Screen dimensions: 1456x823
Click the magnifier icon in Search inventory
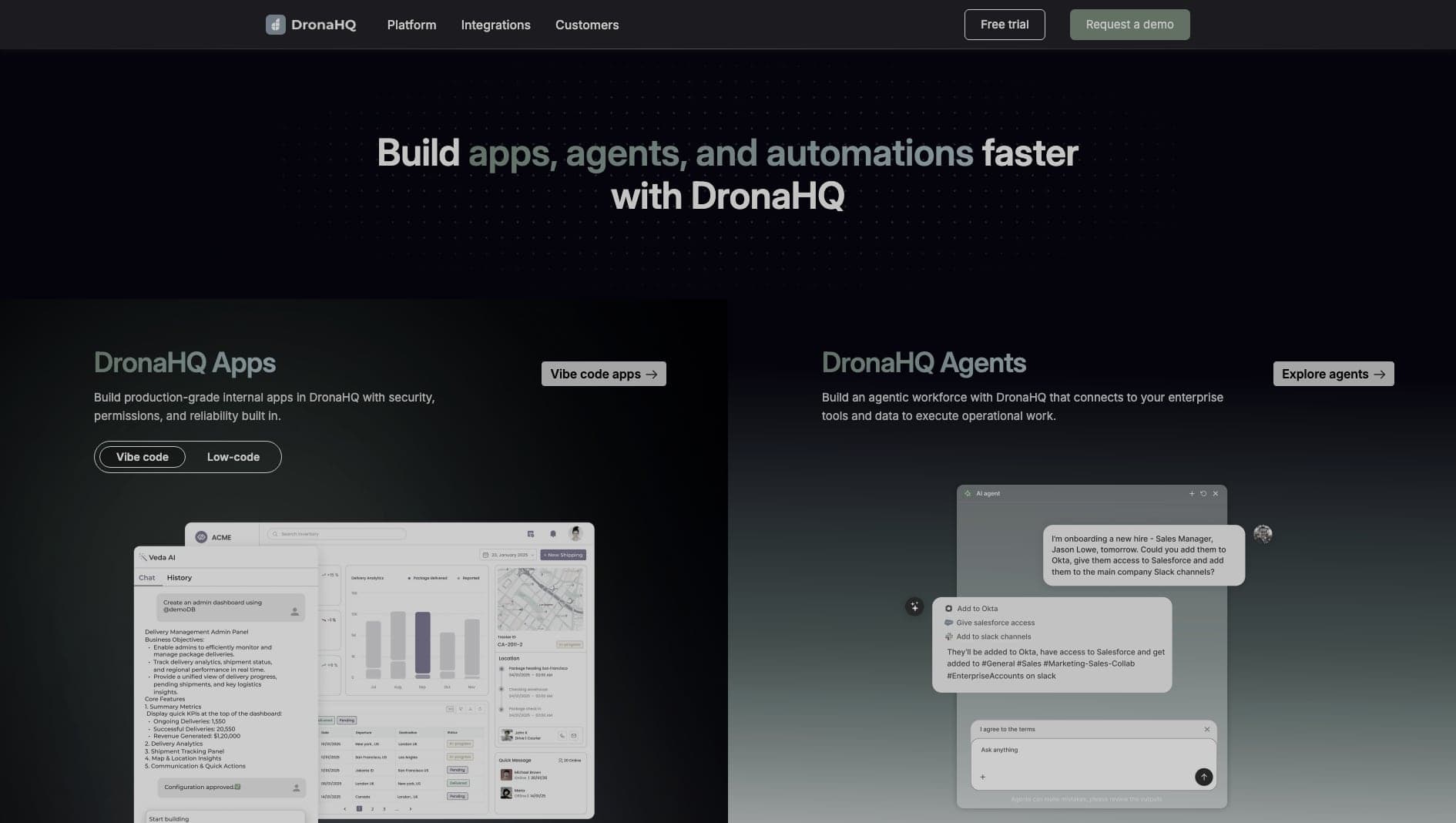tap(275, 534)
